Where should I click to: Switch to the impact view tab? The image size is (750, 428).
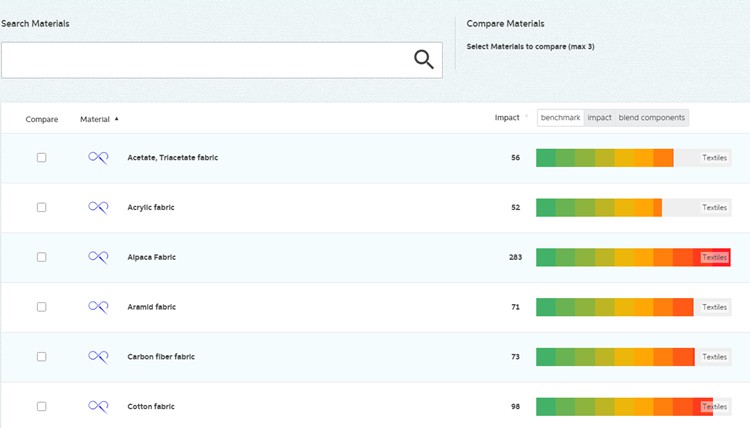coord(599,118)
